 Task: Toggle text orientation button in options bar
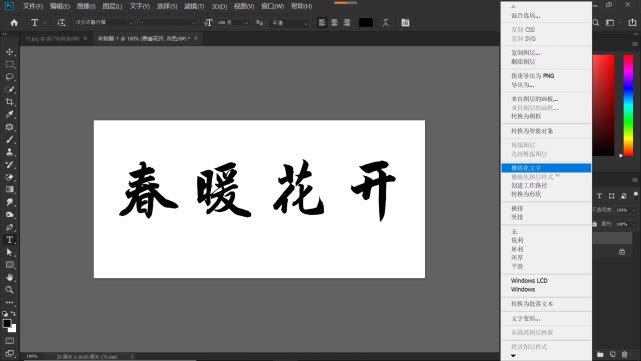(x=61, y=22)
